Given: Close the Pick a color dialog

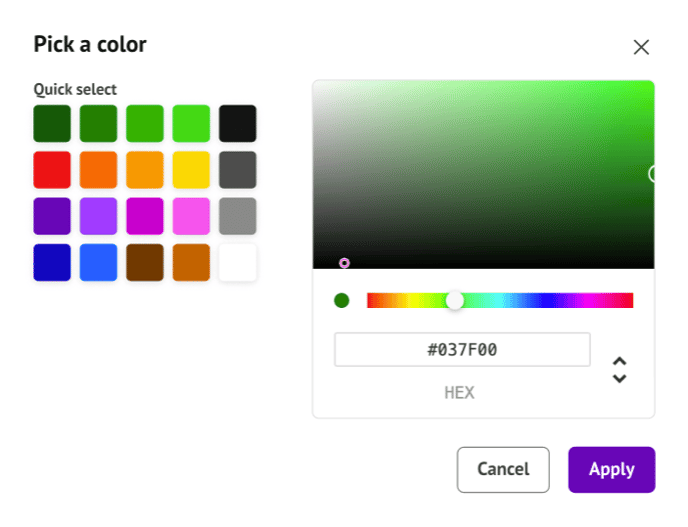Looking at the screenshot, I should tap(641, 47).
